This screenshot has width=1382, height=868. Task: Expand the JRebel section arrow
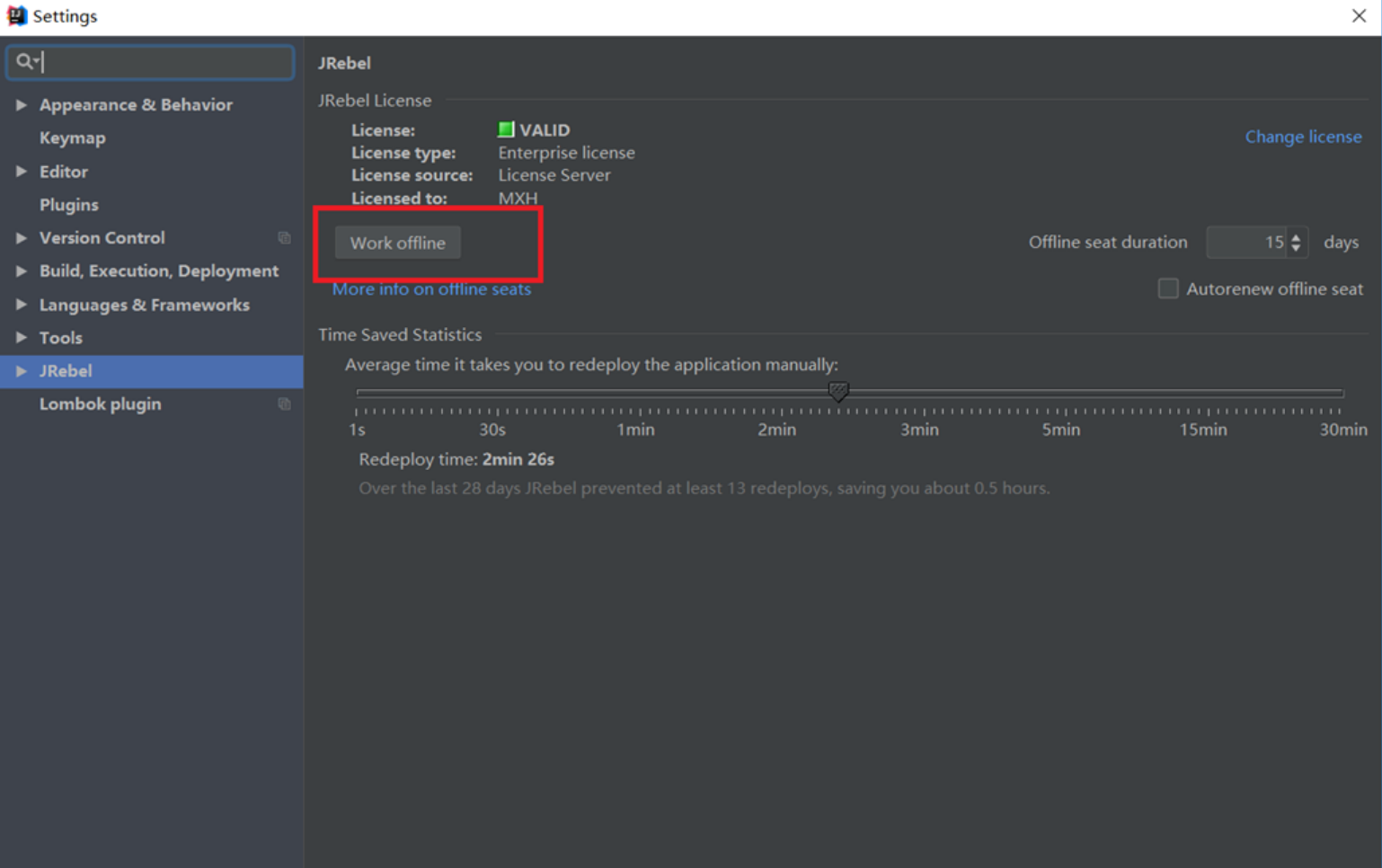21,371
